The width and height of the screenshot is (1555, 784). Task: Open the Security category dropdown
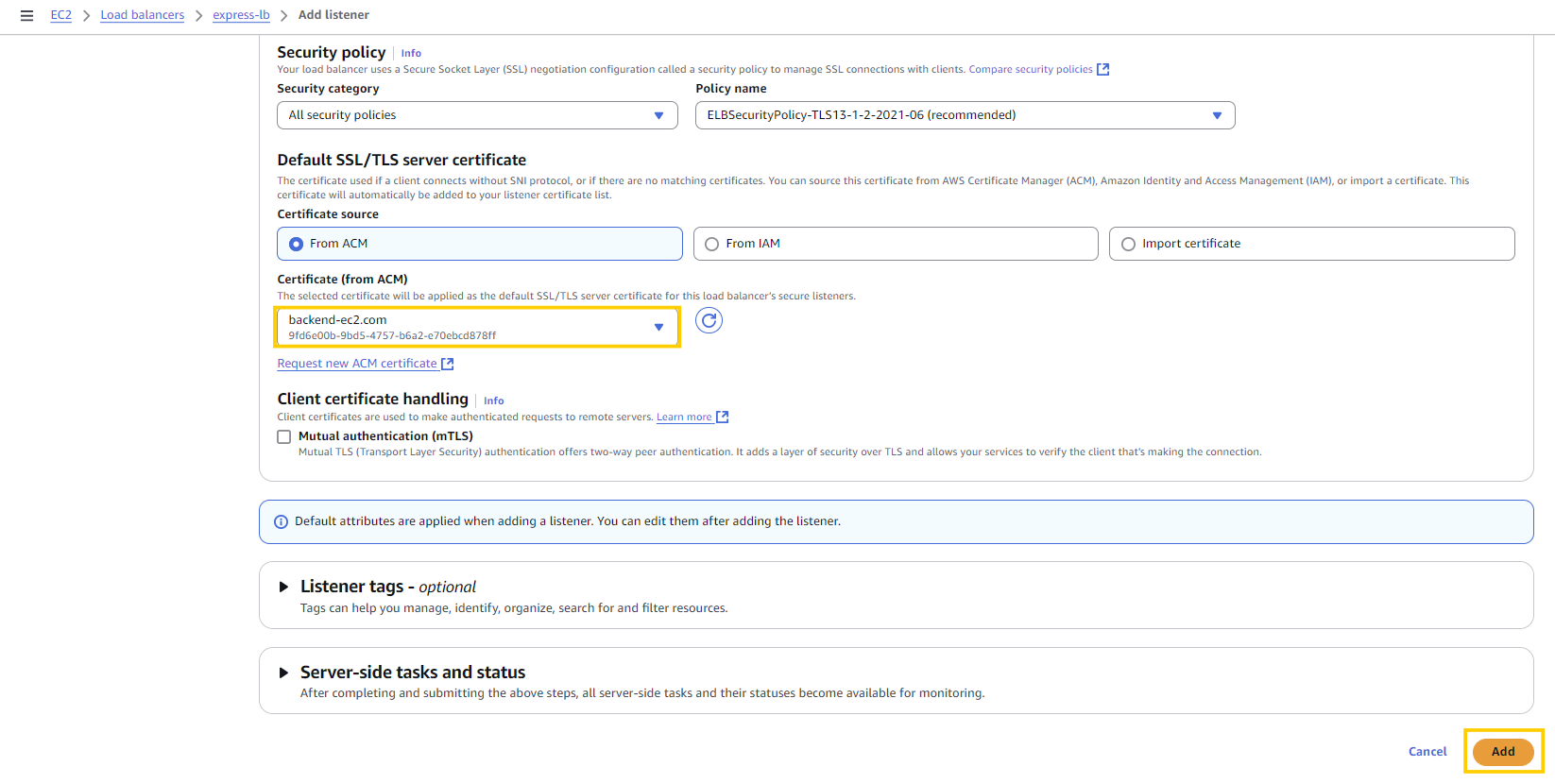coord(477,115)
